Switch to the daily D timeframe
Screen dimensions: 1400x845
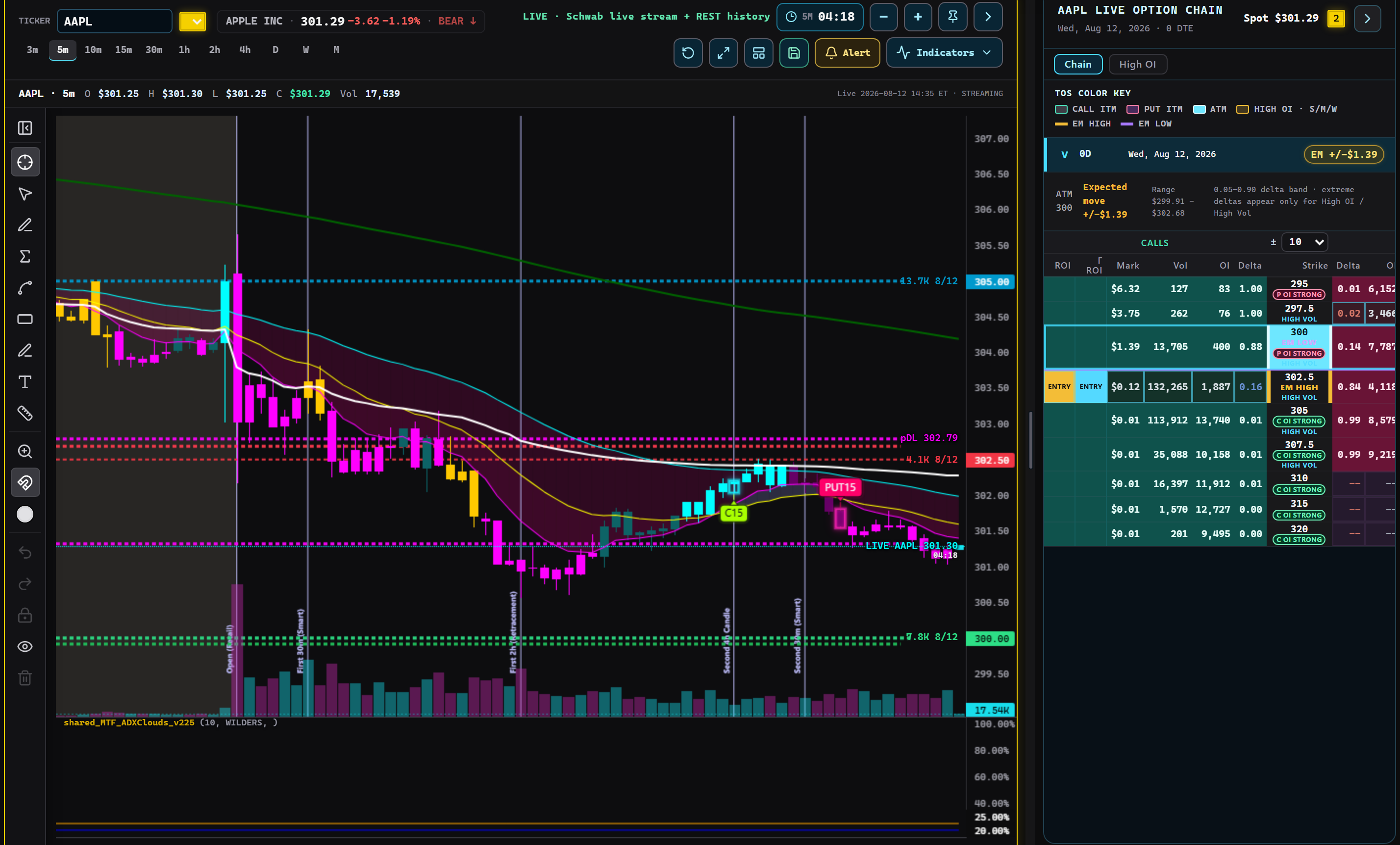tap(275, 50)
